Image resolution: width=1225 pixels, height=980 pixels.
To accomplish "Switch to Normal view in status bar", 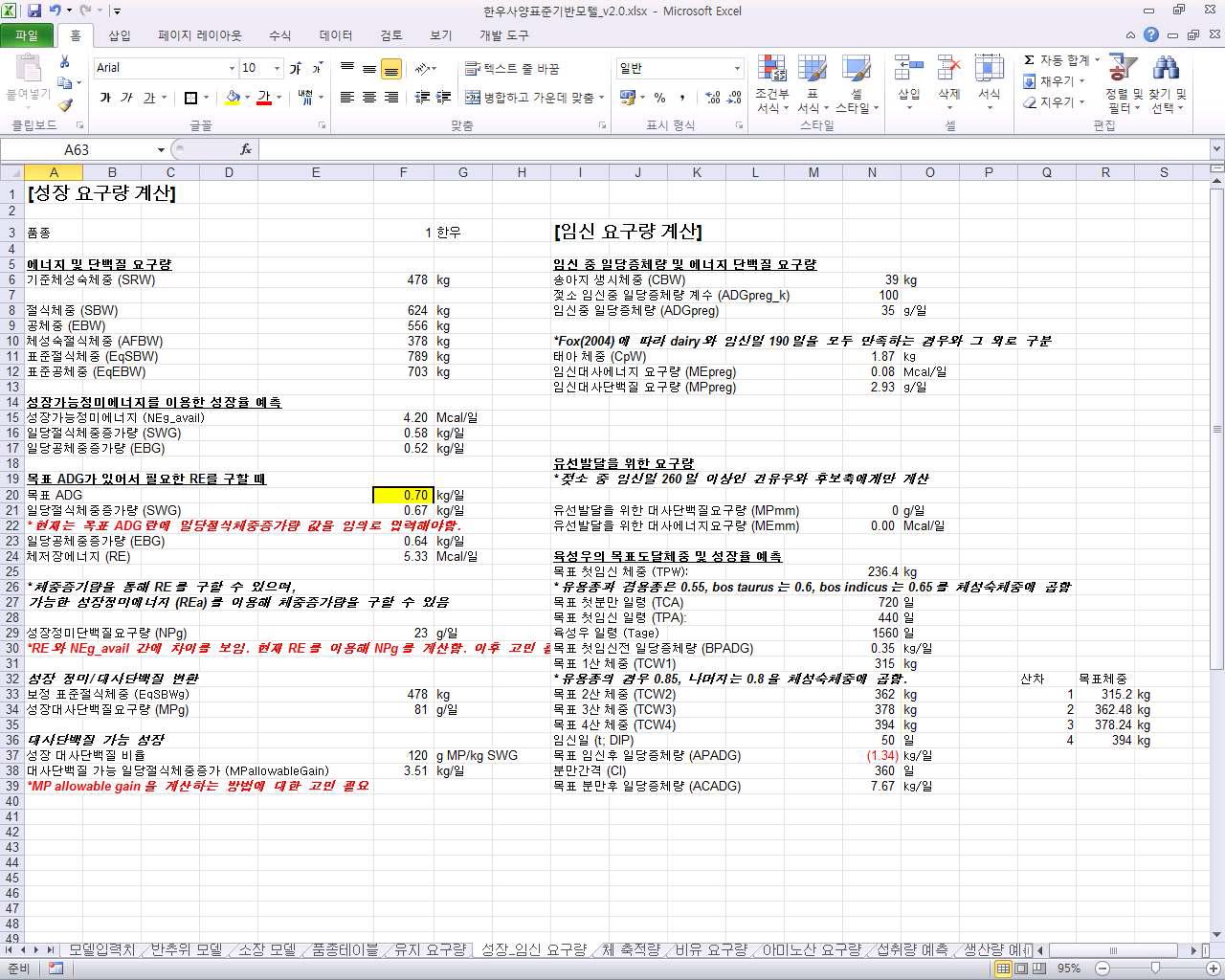I will 1003,969.
